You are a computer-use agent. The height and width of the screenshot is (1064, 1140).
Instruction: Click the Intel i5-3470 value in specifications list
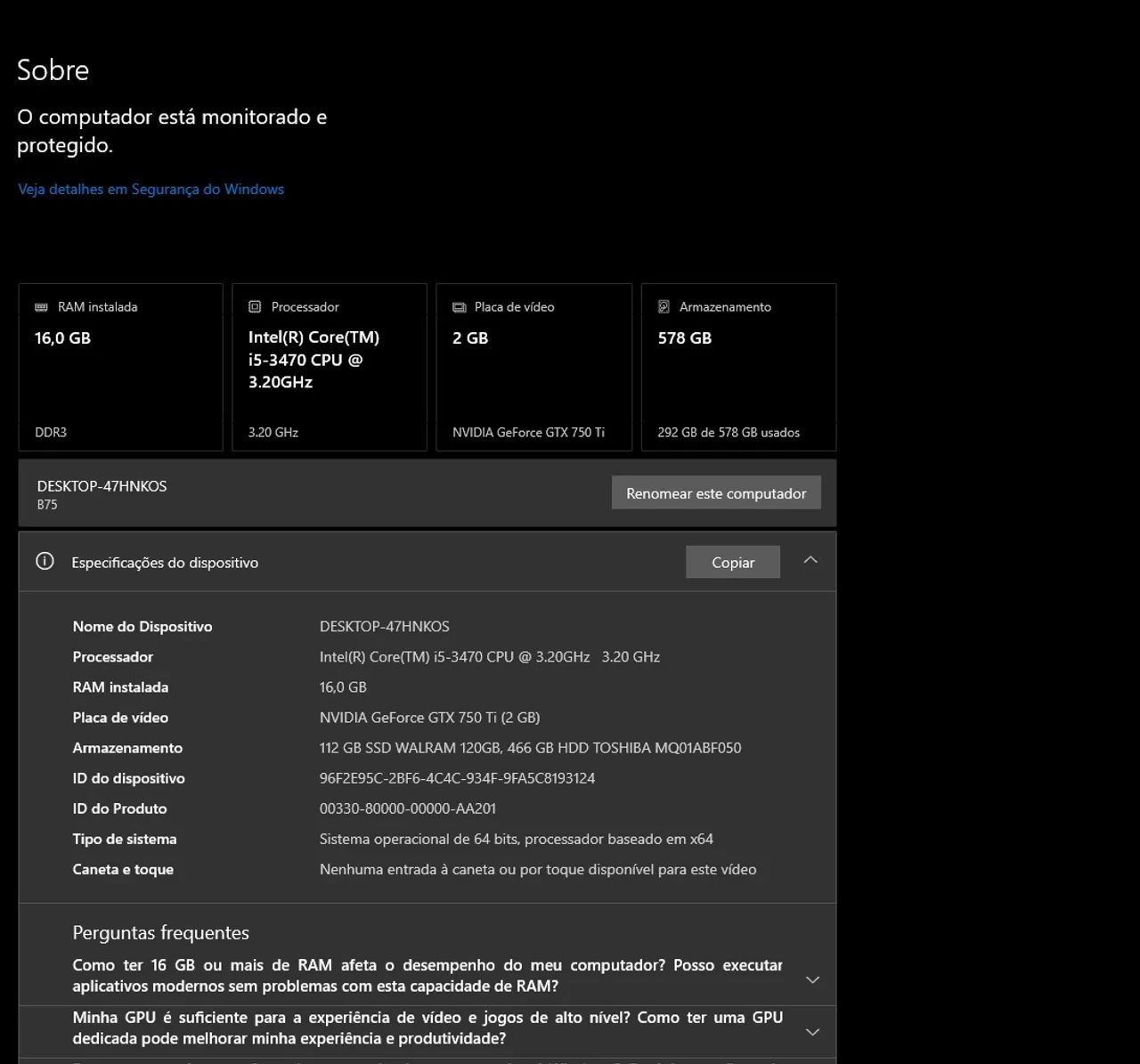(490, 657)
